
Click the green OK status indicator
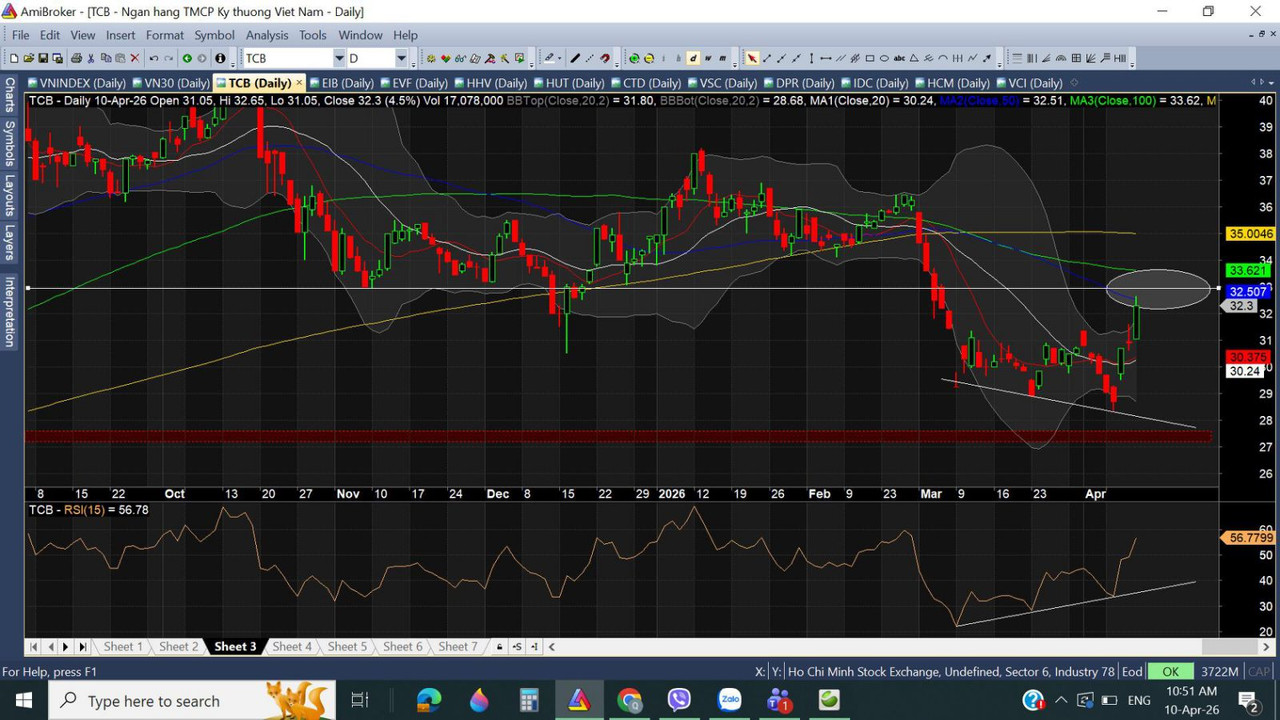pos(1171,672)
